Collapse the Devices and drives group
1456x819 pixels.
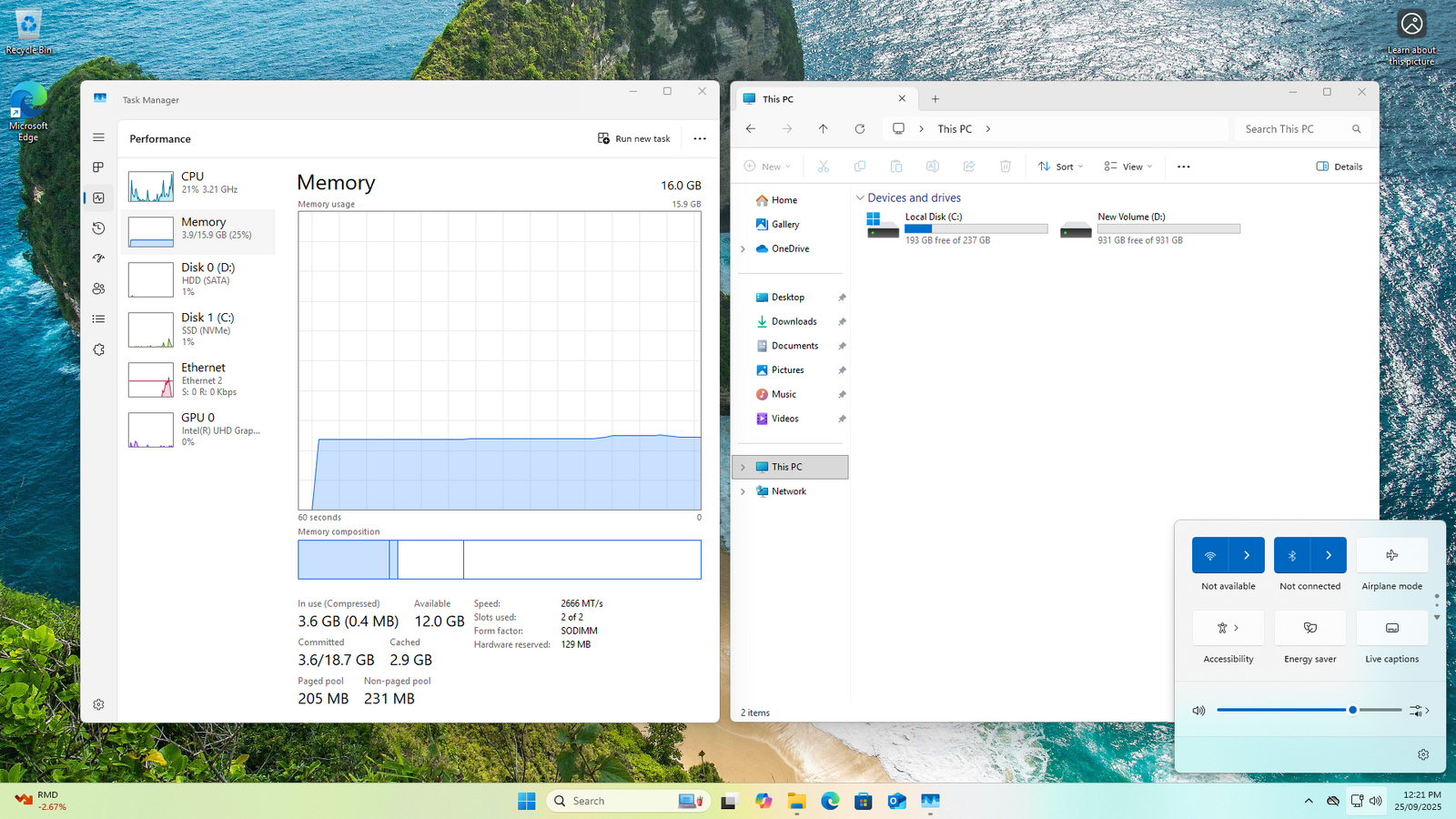point(860,197)
